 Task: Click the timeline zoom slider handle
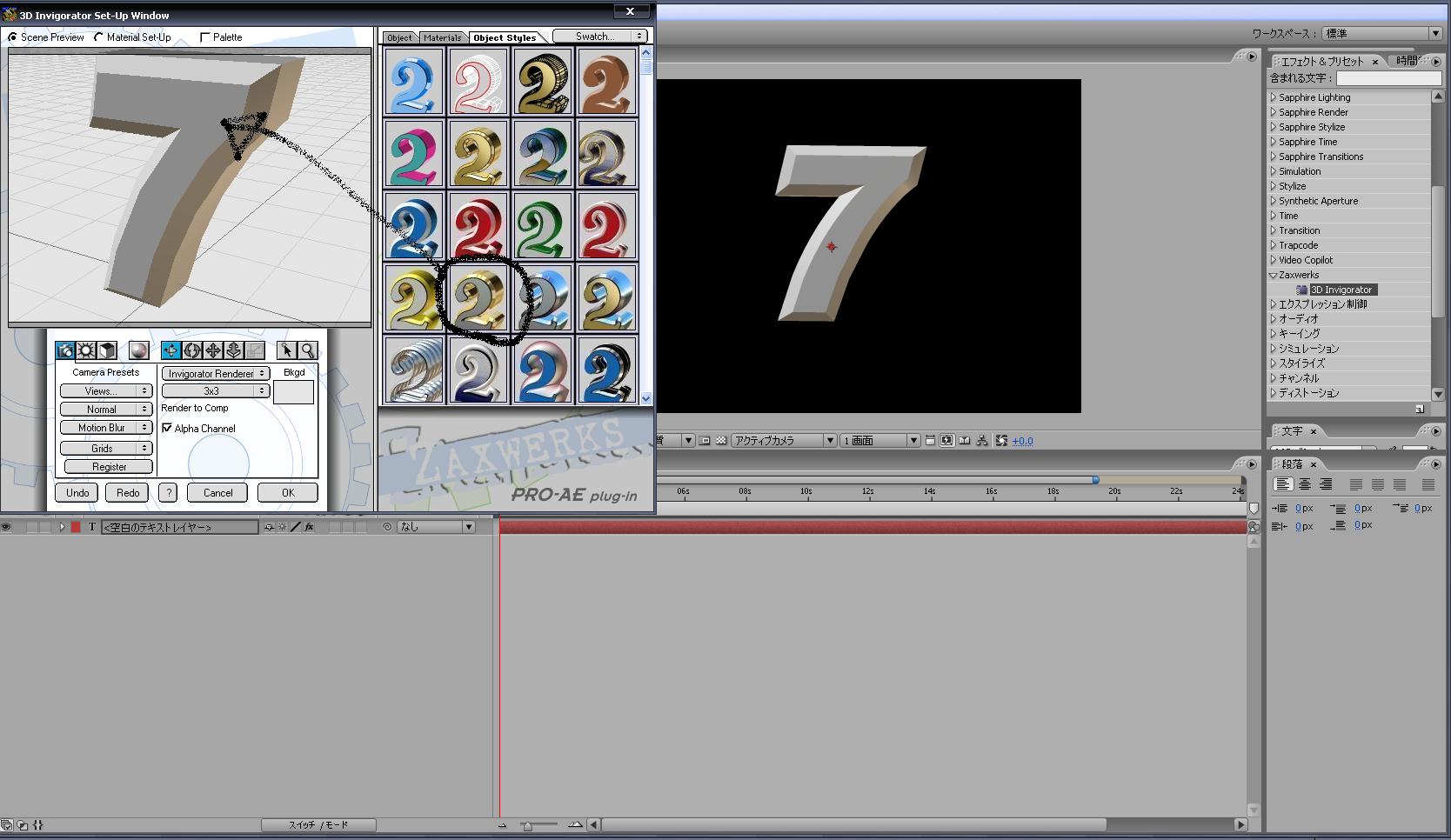point(527,825)
